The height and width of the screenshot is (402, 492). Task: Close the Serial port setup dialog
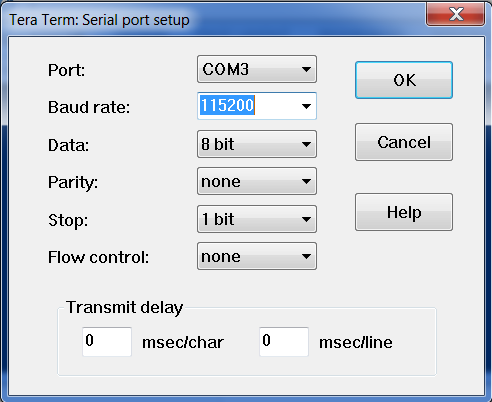coord(455,14)
